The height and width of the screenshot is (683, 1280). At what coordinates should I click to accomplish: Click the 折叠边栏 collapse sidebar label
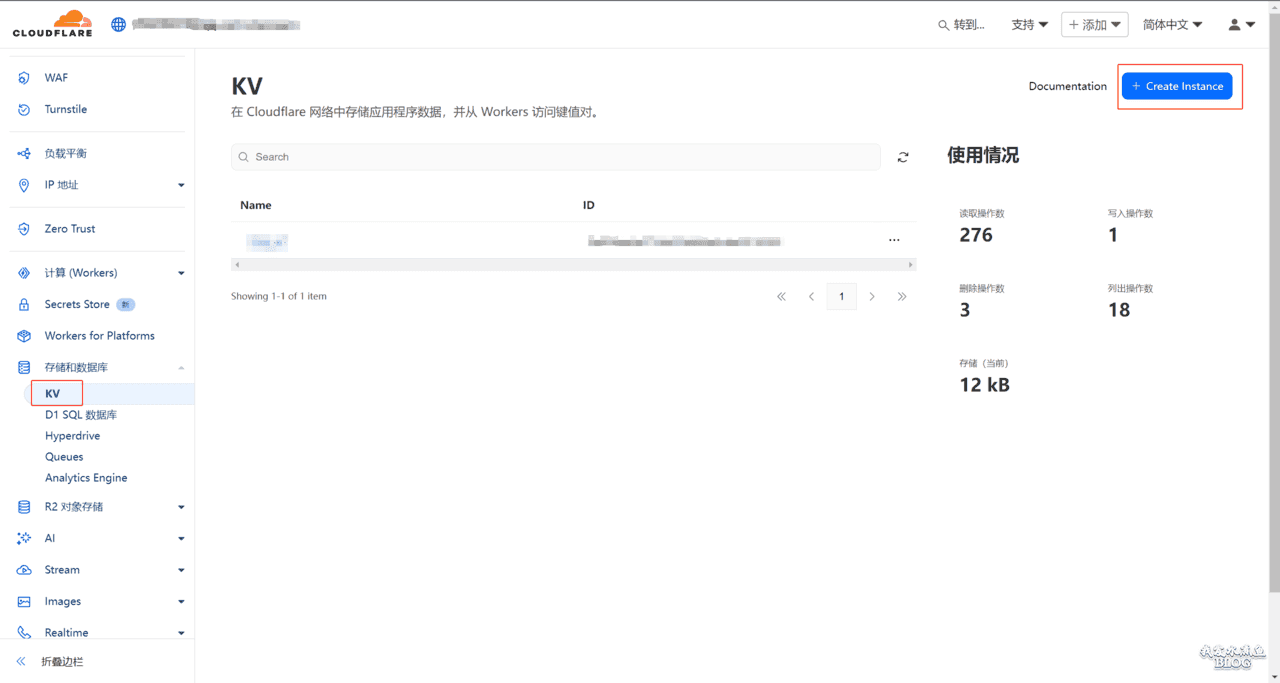pyautogui.click(x=62, y=662)
